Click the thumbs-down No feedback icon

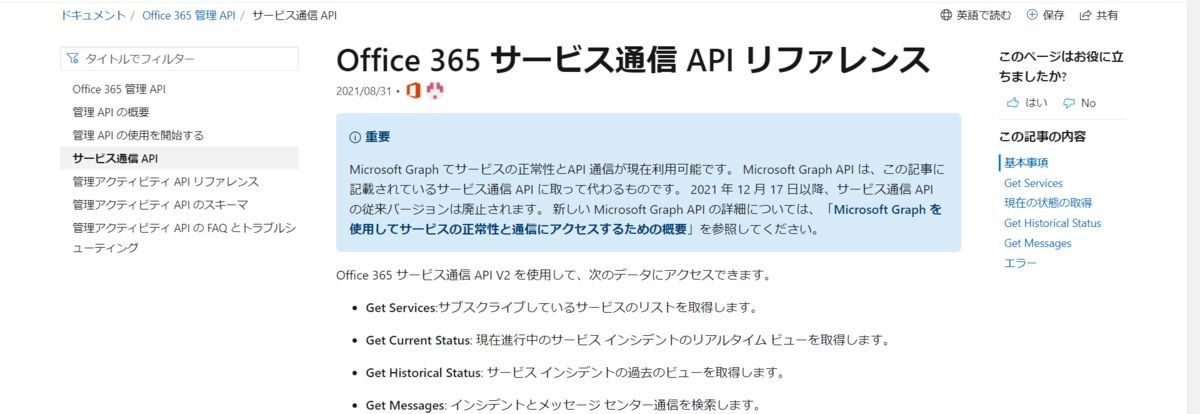tap(1069, 103)
